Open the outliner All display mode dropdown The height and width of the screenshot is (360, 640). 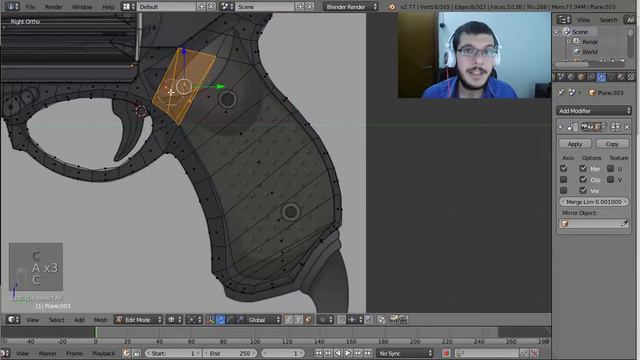tap(629, 20)
